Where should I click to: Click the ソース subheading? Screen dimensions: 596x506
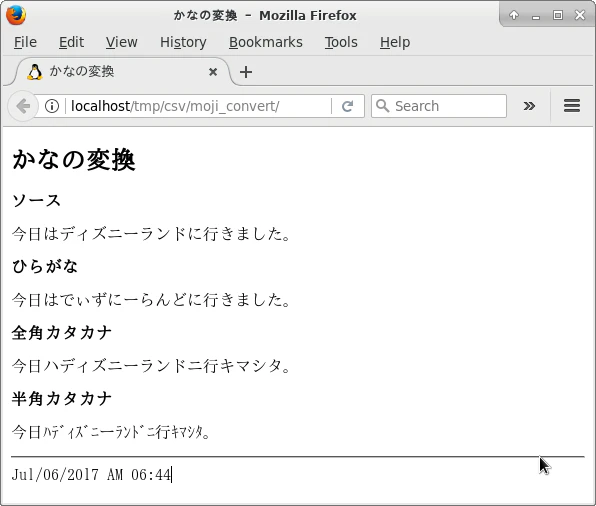36,200
